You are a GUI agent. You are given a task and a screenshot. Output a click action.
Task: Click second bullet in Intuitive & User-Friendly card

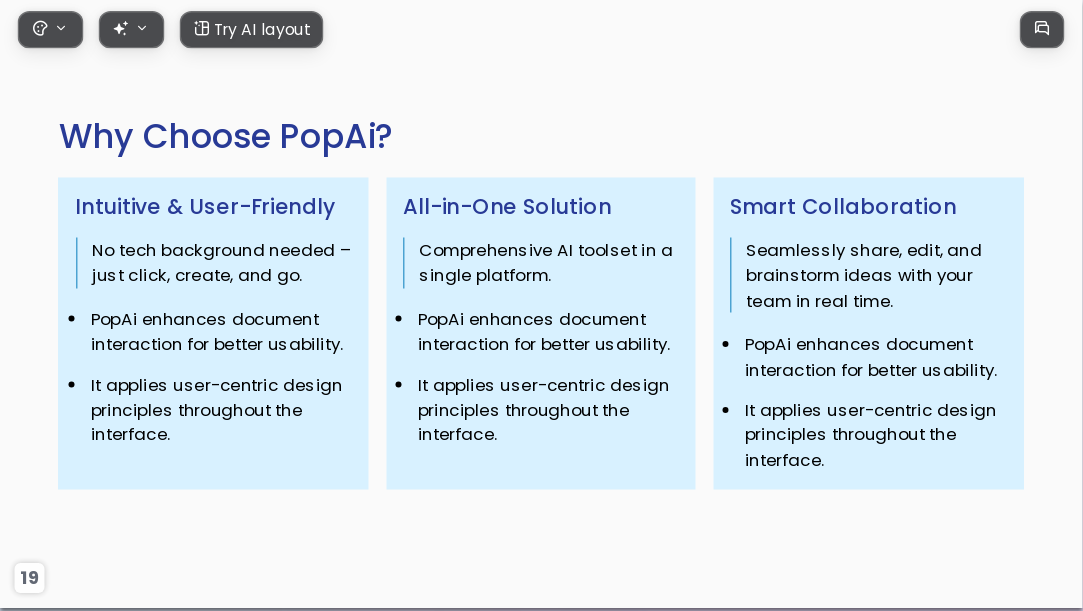pos(216,410)
